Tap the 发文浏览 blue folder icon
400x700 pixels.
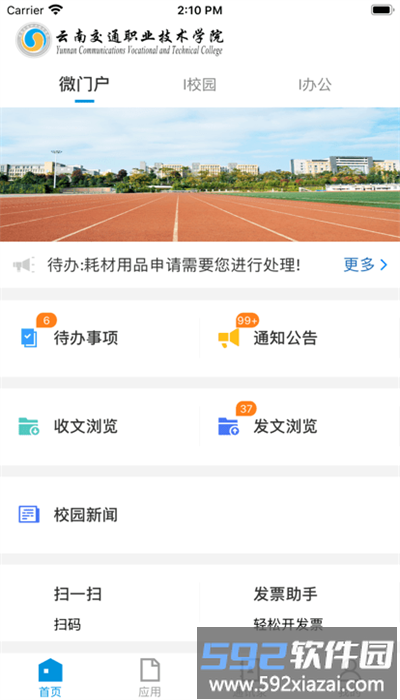point(229,426)
